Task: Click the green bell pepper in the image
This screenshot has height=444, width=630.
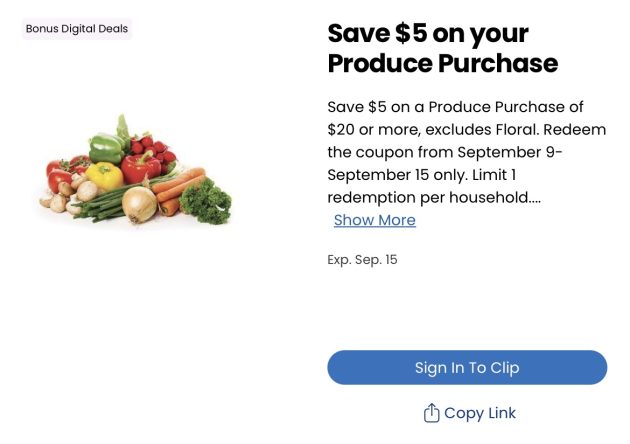Action: coord(106,148)
